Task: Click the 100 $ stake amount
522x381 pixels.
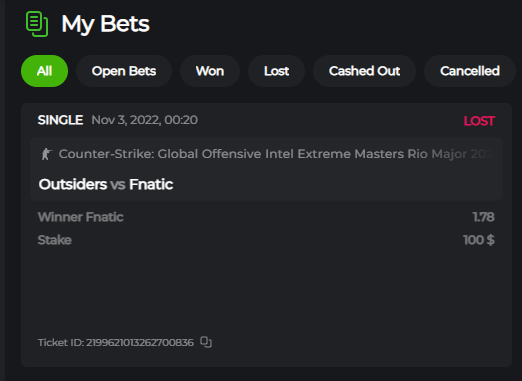Action: (x=479, y=240)
